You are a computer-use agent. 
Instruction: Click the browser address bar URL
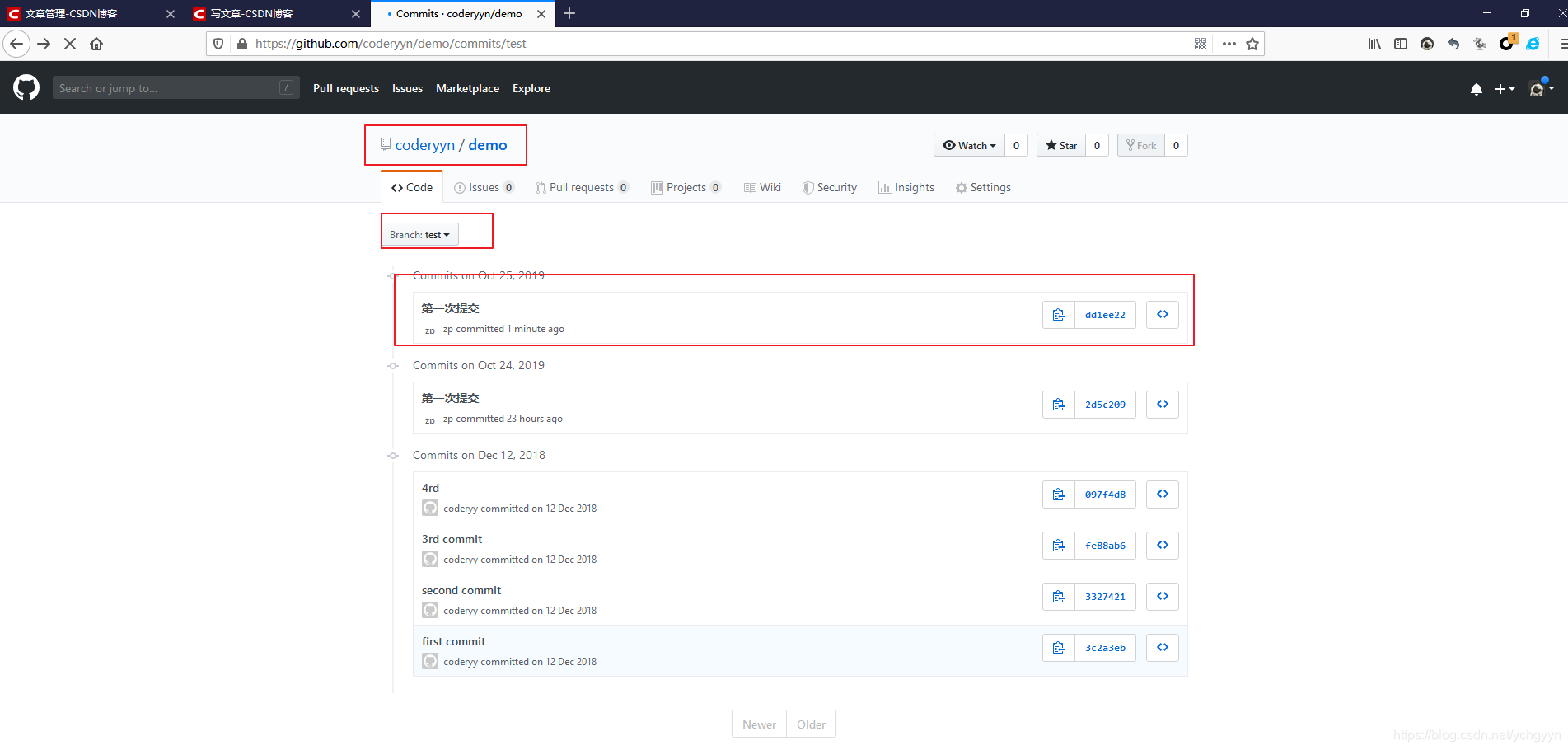[x=391, y=44]
